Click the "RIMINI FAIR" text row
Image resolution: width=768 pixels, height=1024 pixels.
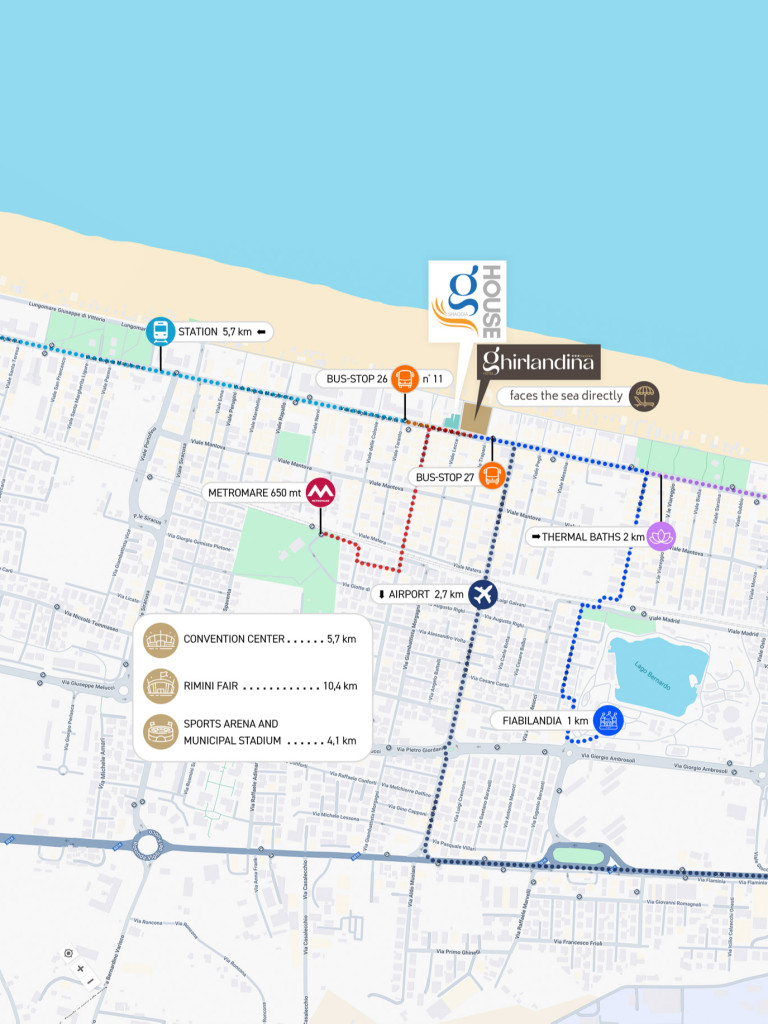pyautogui.click(x=270, y=686)
